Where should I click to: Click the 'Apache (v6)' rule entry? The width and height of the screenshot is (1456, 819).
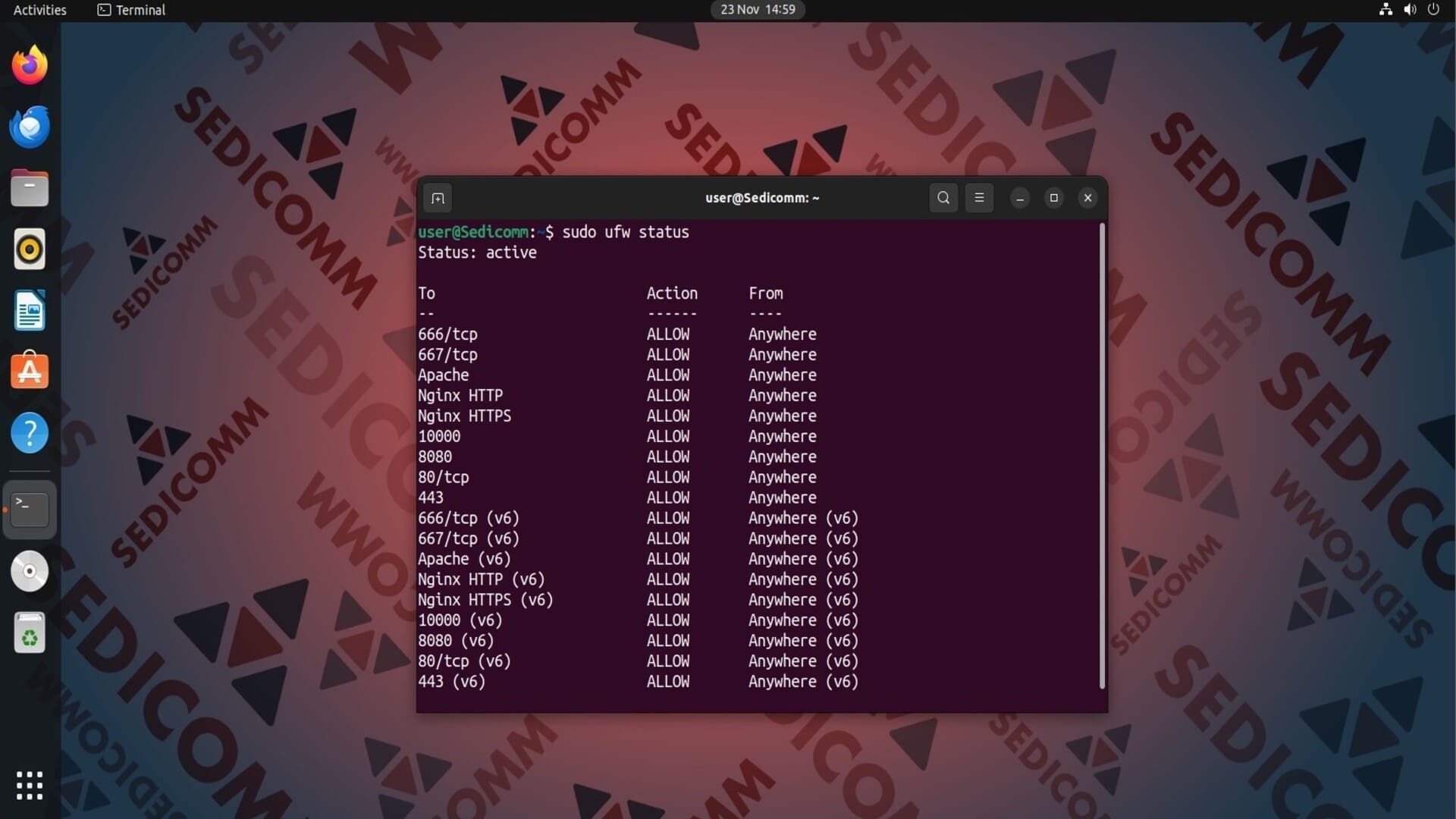(x=464, y=560)
